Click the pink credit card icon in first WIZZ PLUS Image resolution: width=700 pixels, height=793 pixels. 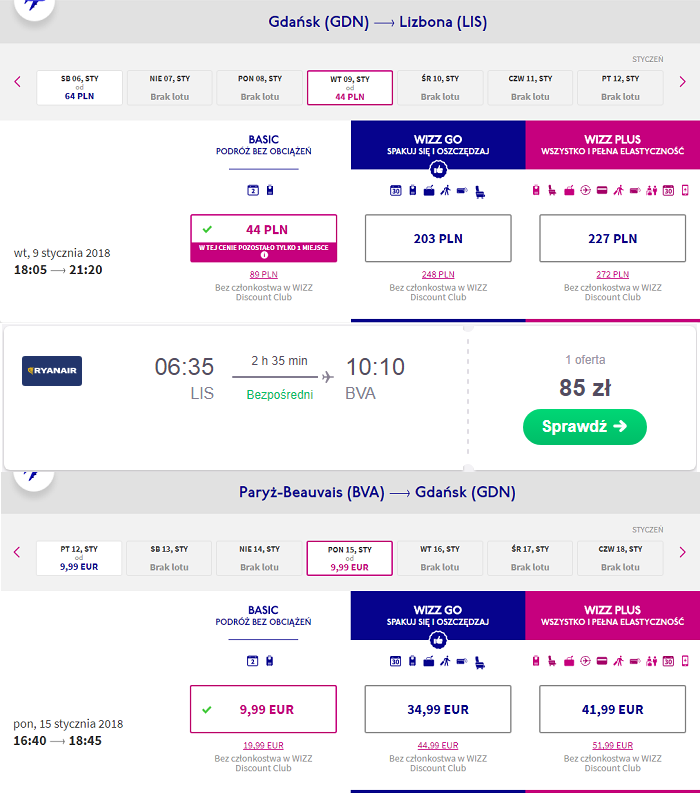(x=602, y=191)
